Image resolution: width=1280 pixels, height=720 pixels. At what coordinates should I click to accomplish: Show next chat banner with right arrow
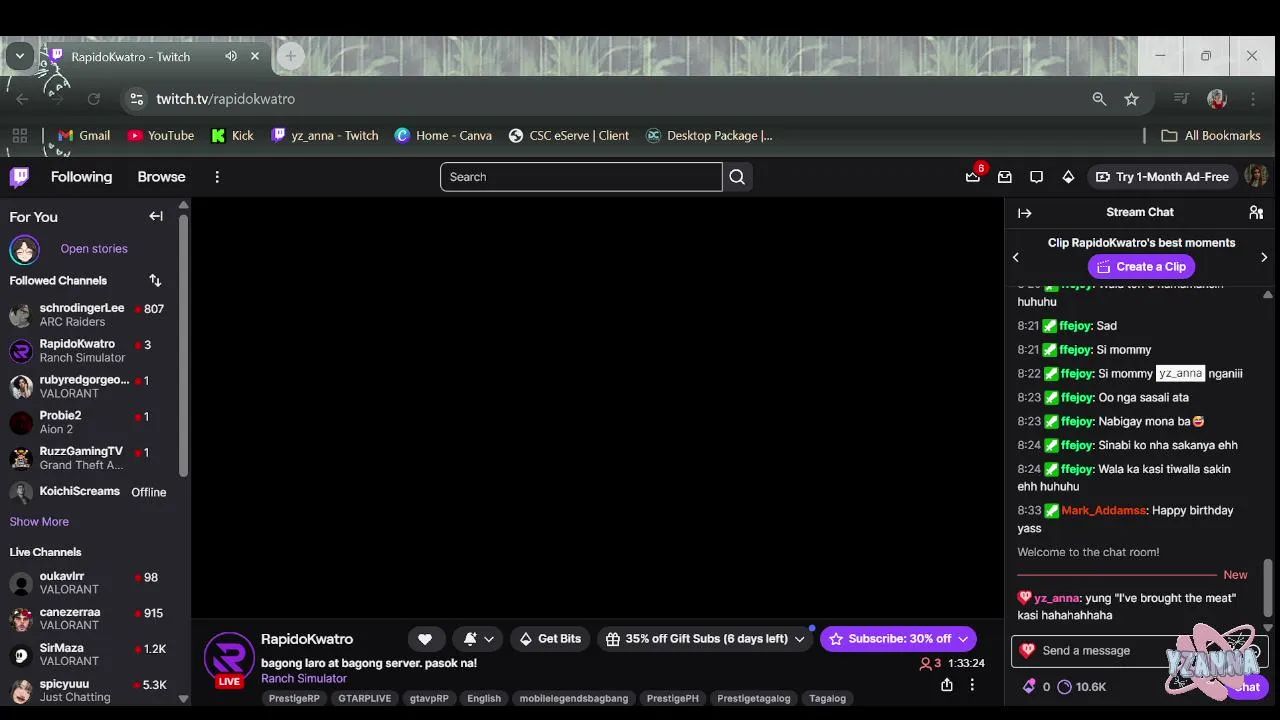(1264, 257)
